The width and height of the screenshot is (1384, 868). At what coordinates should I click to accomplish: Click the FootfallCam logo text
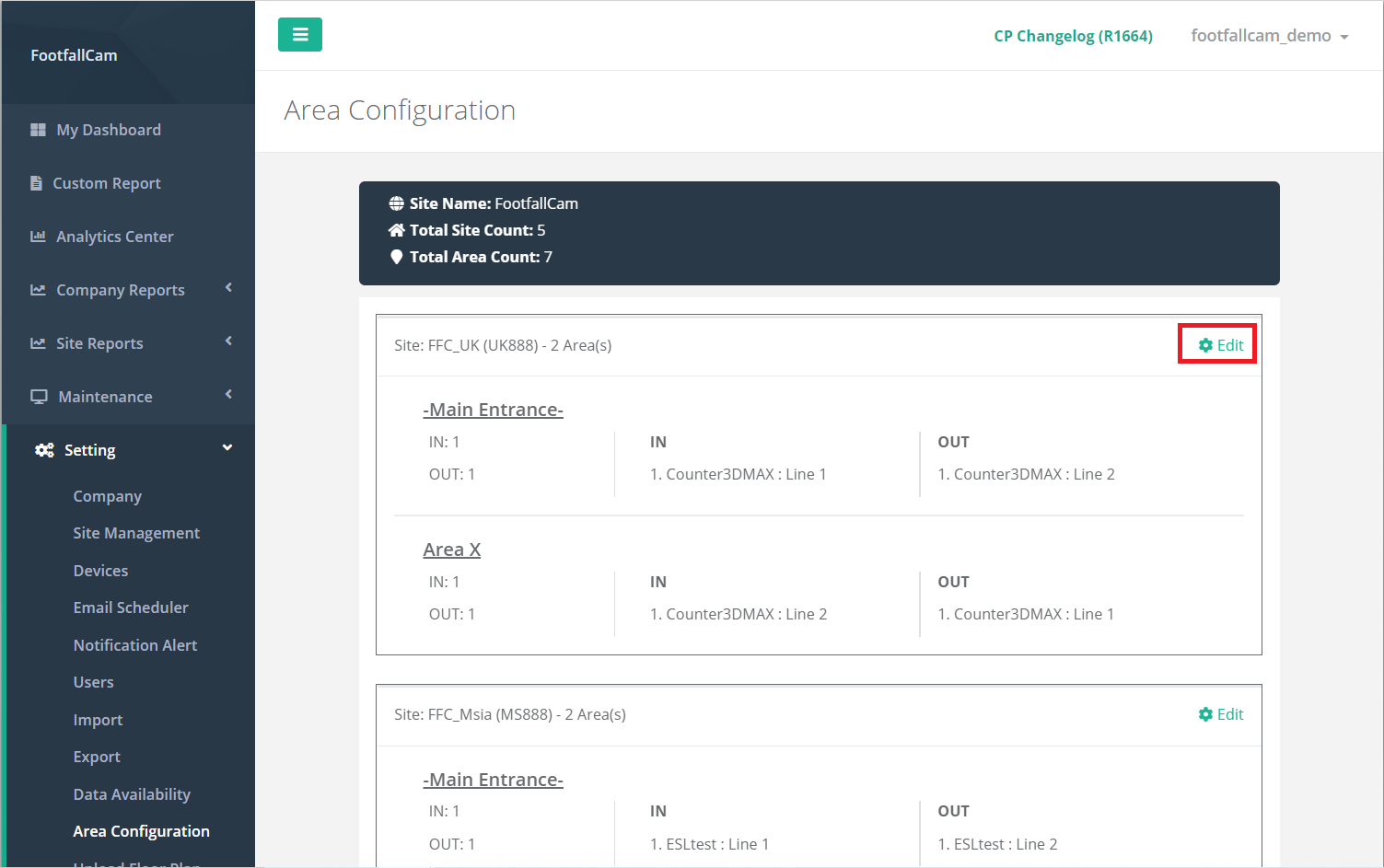click(74, 55)
